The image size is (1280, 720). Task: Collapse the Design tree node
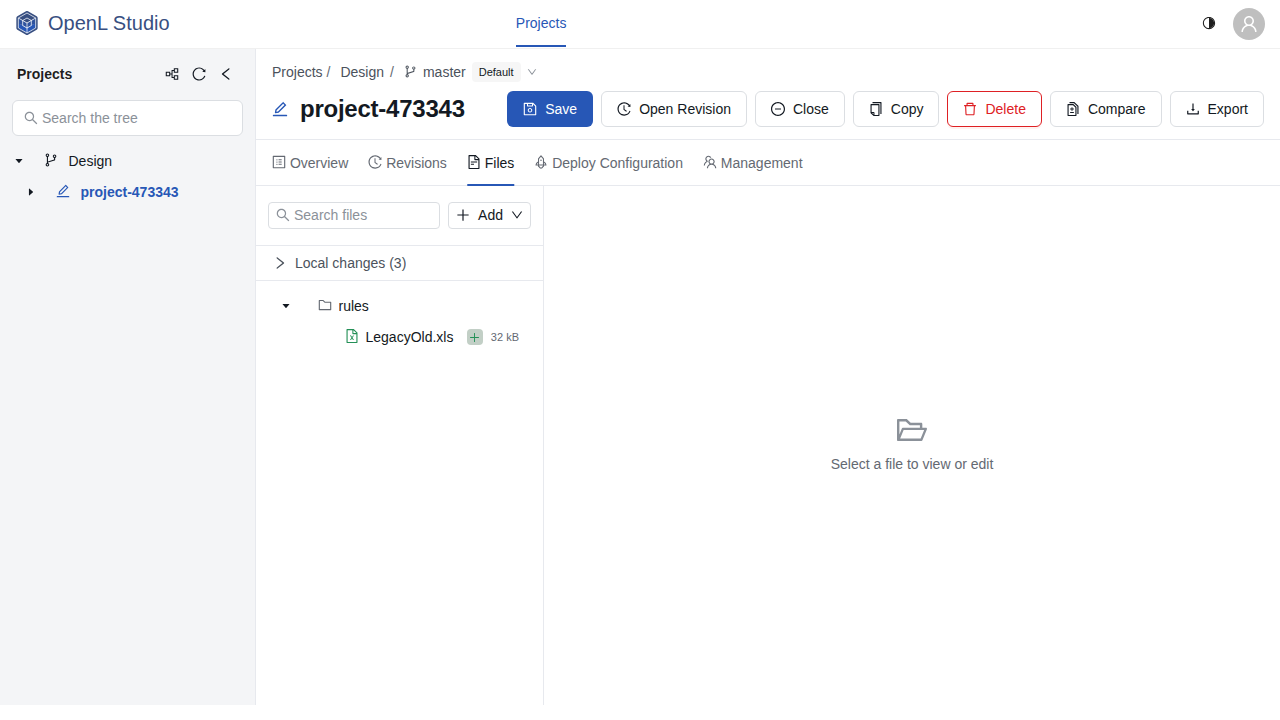pos(19,161)
